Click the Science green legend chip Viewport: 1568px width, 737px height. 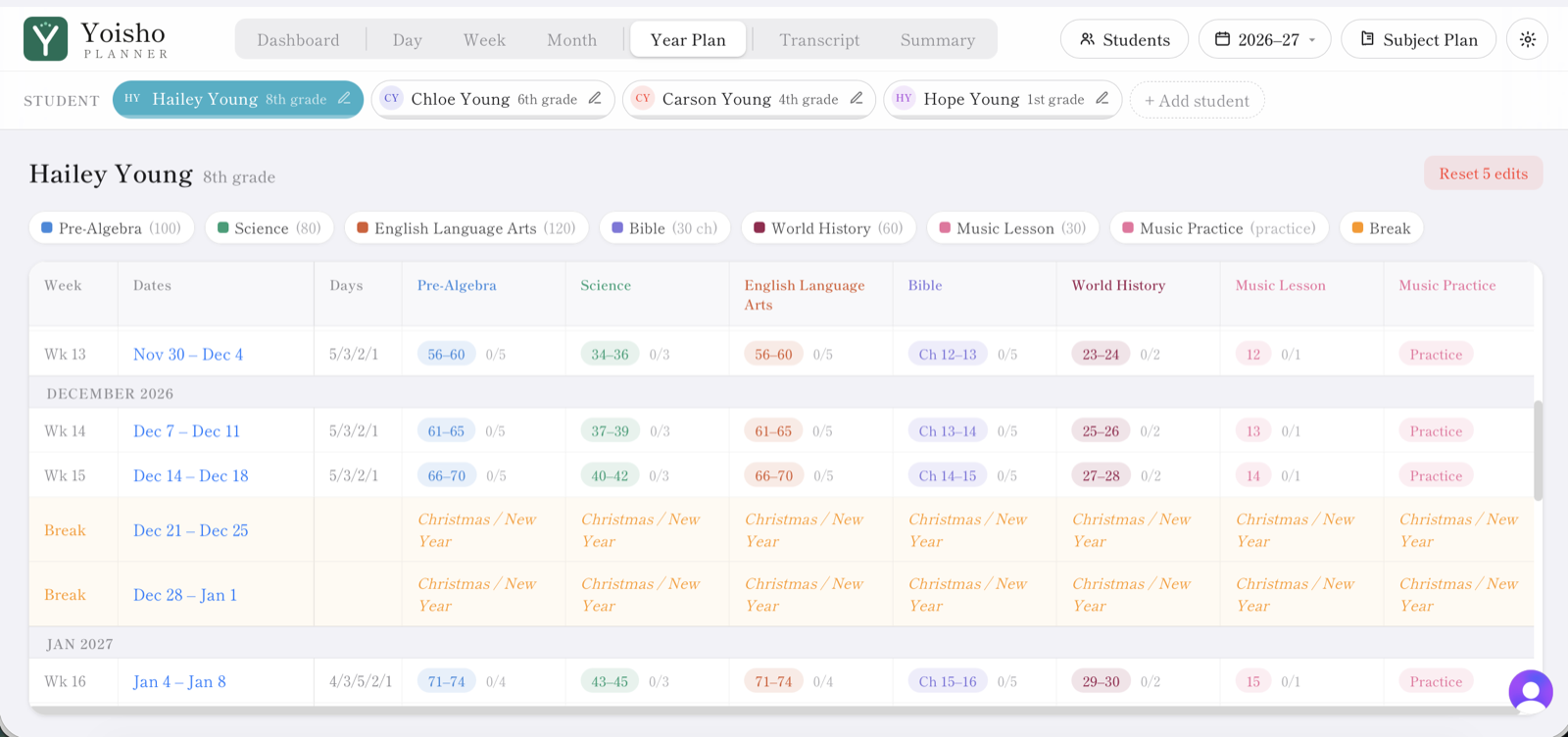269,228
